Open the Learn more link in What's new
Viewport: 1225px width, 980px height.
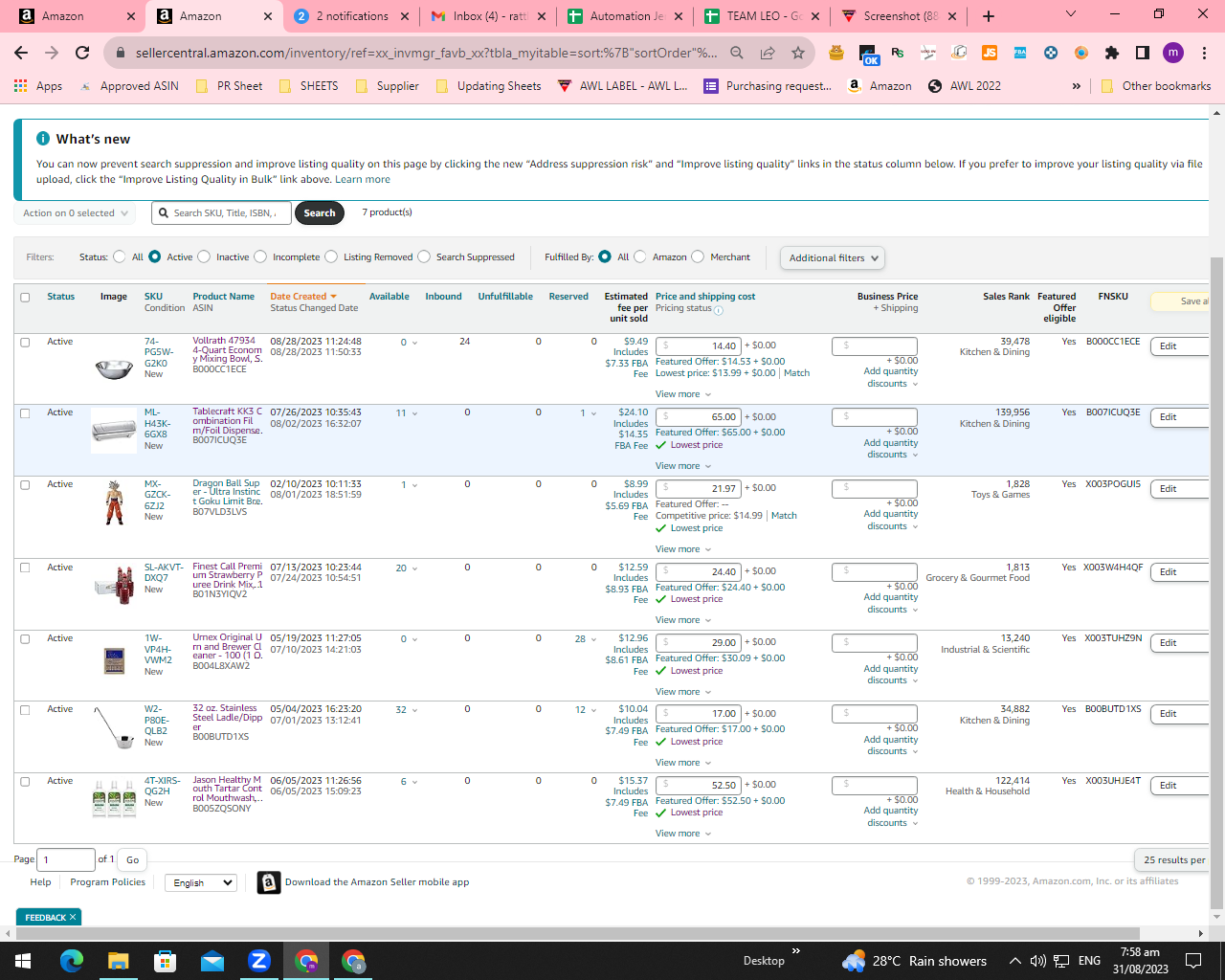pos(363,179)
